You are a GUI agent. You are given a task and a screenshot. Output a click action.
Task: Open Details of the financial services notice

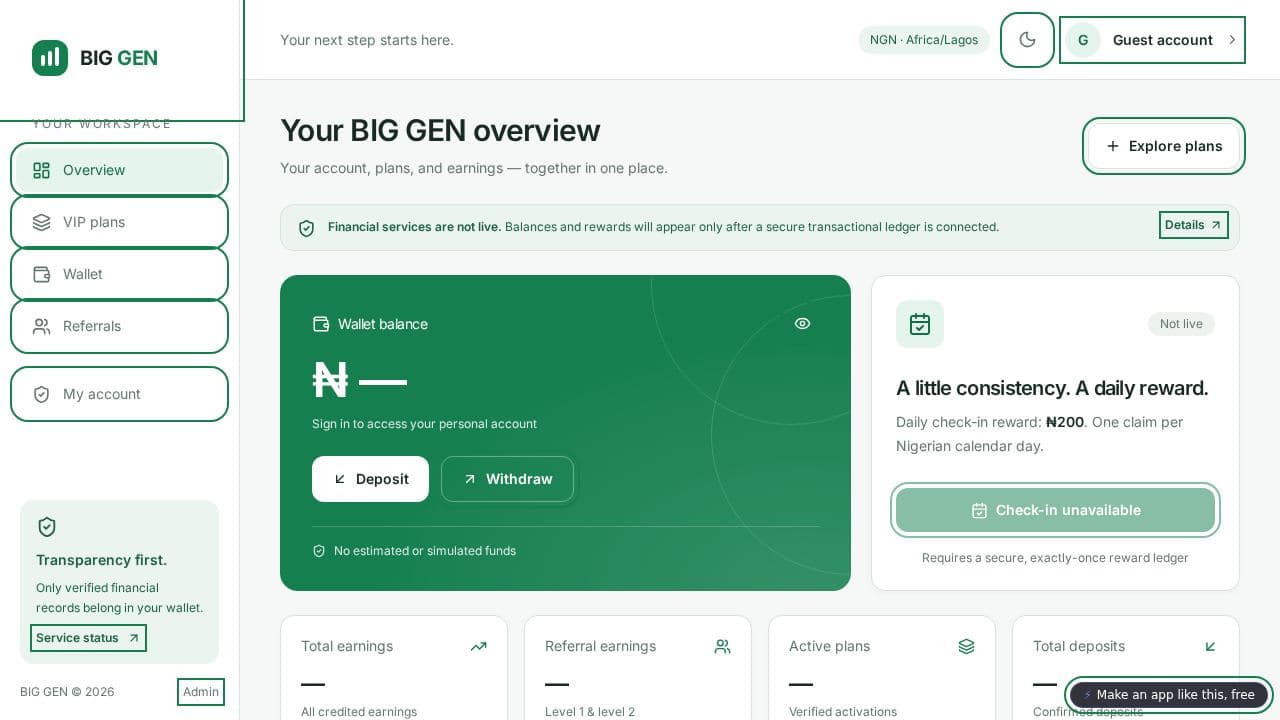pyautogui.click(x=1194, y=225)
